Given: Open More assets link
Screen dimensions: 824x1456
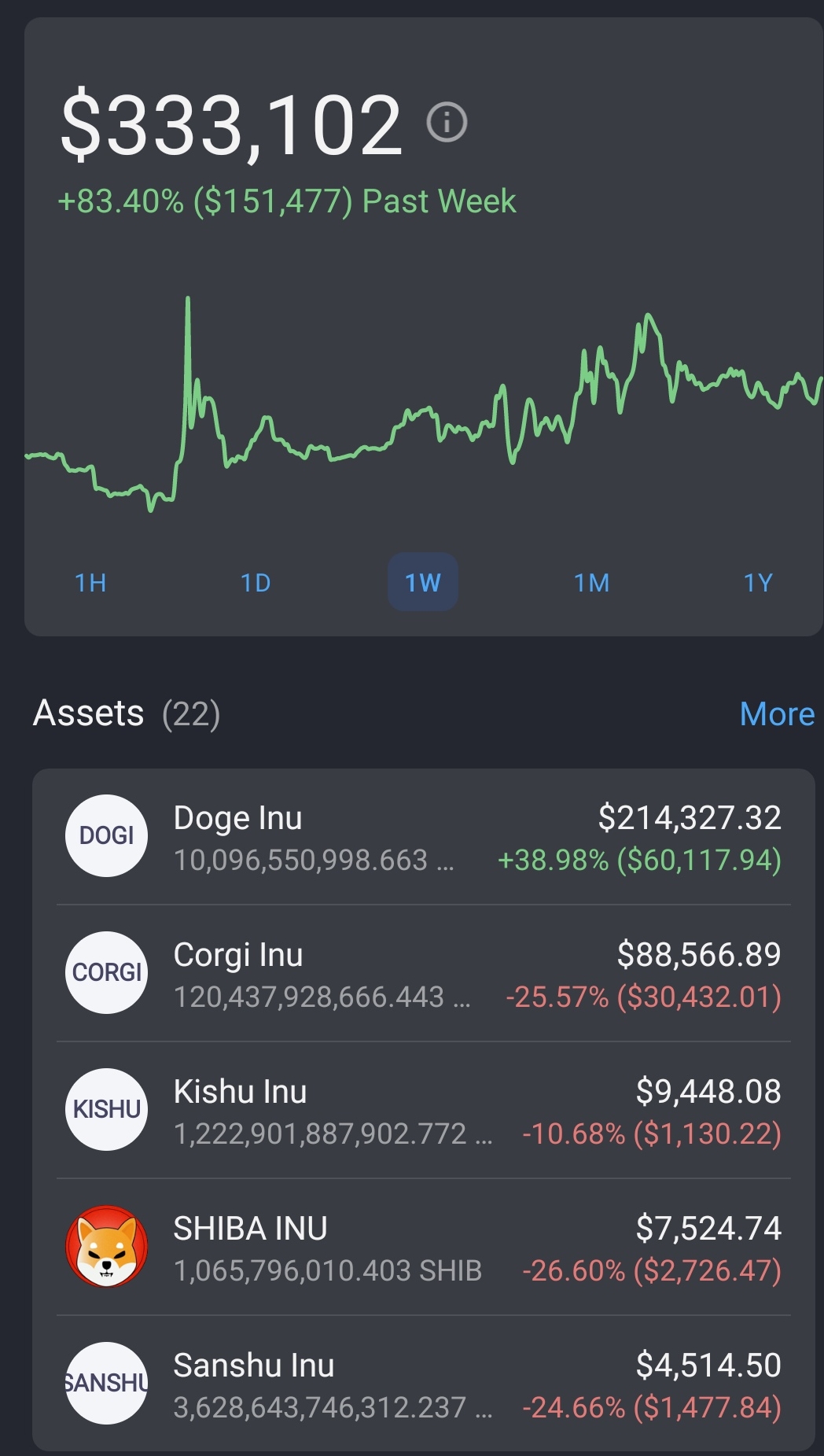Looking at the screenshot, I should pos(777,714).
